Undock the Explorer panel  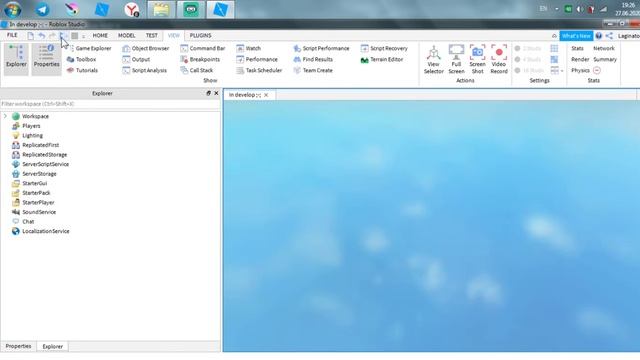pos(209,93)
